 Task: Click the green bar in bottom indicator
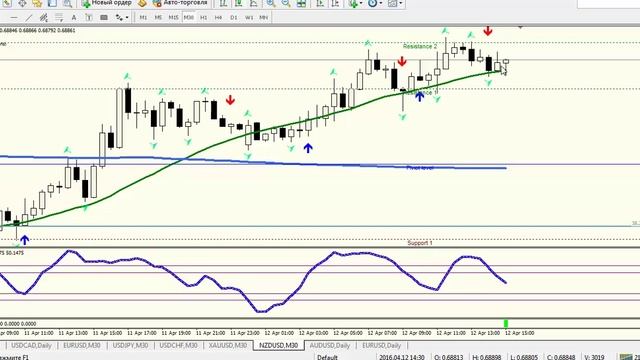coord(506,324)
